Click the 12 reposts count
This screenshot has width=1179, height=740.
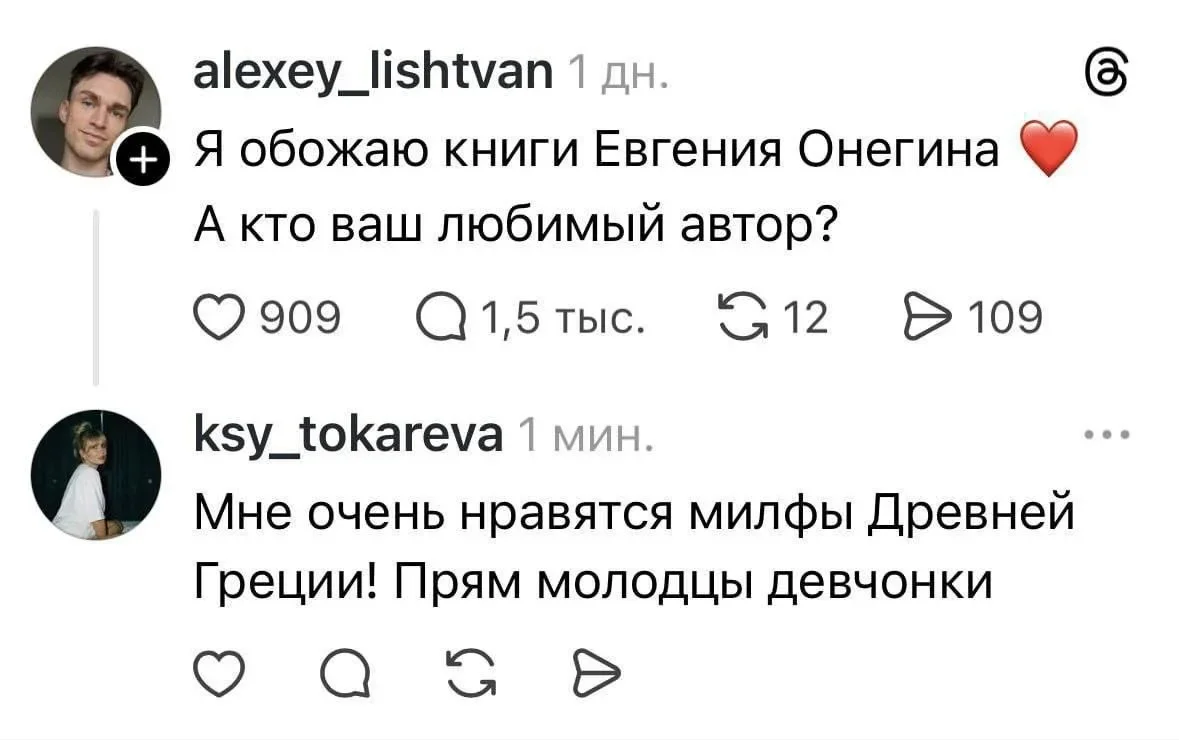(805, 319)
